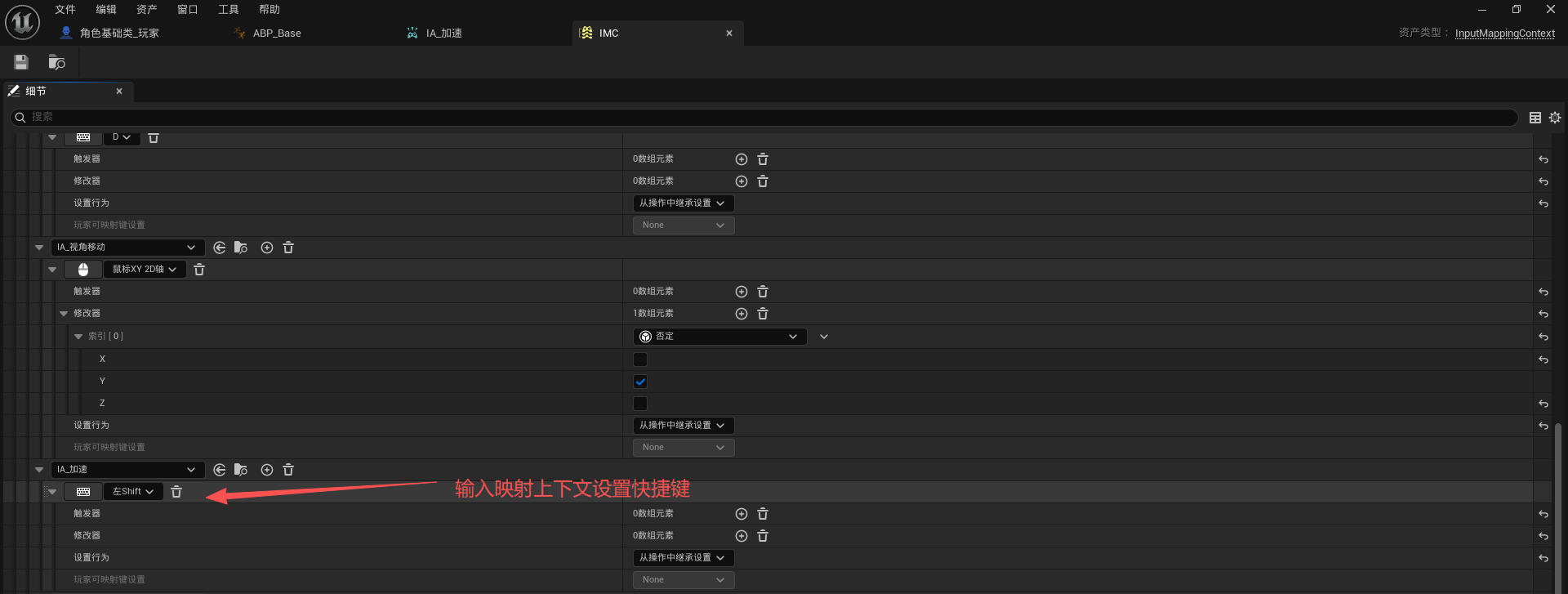Click the details search field
Viewport: 1568px width, 594px height.
[764, 118]
